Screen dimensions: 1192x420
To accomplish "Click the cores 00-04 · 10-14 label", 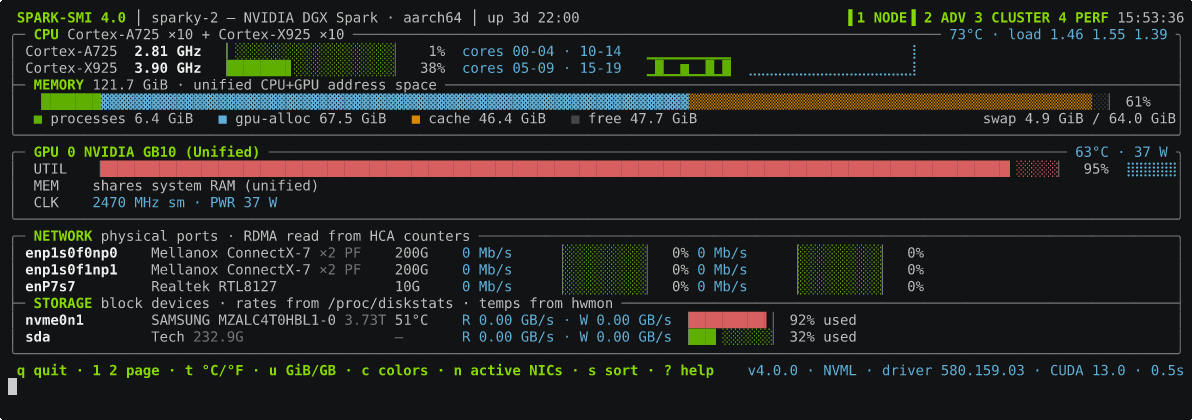I will (542, 52).
